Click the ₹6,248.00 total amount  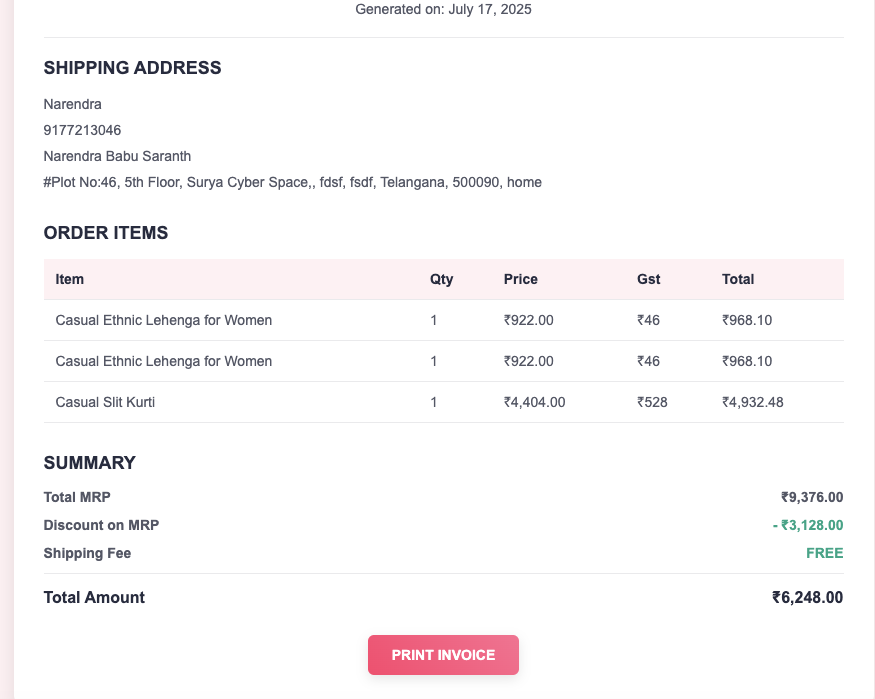pyautogui.click(x=807, y=597)
